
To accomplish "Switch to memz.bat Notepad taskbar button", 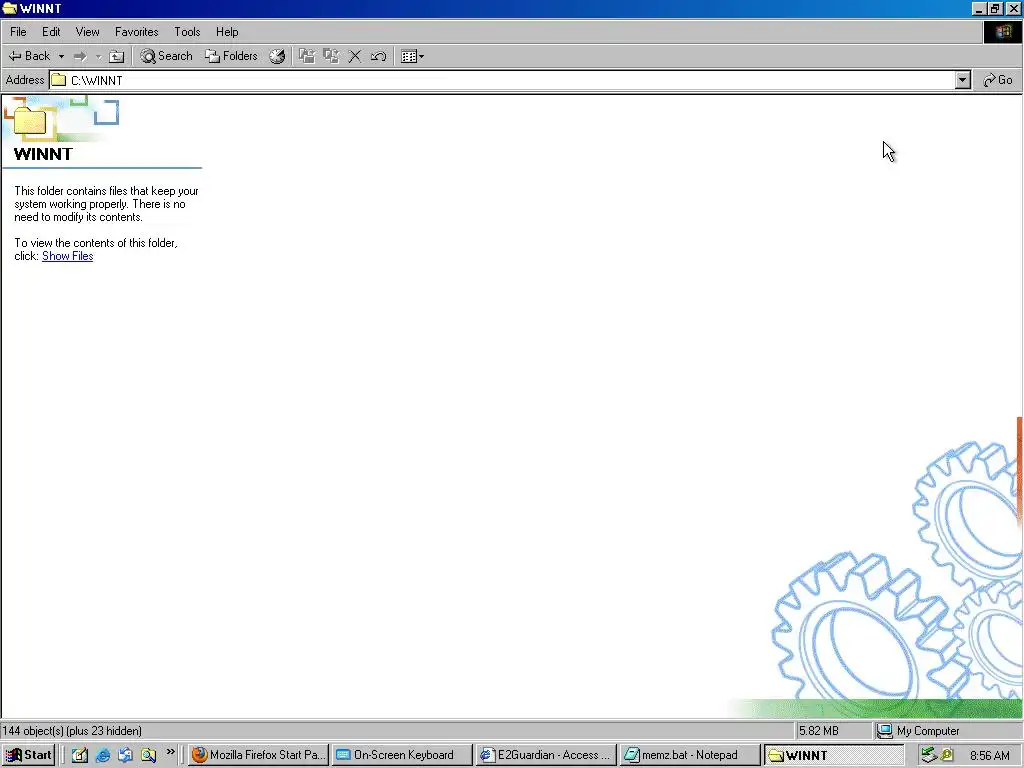I will click(689, 755).
